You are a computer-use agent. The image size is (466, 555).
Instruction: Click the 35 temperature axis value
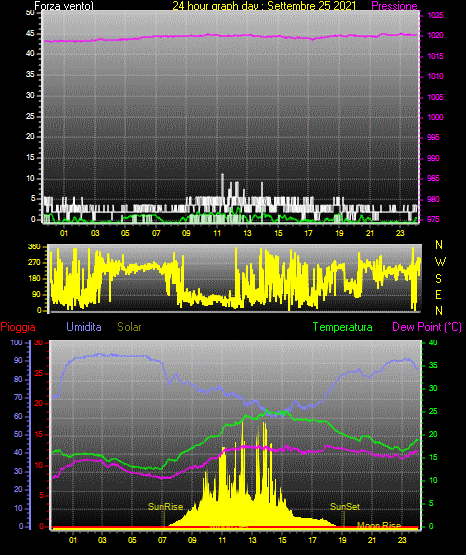point(433,365)
